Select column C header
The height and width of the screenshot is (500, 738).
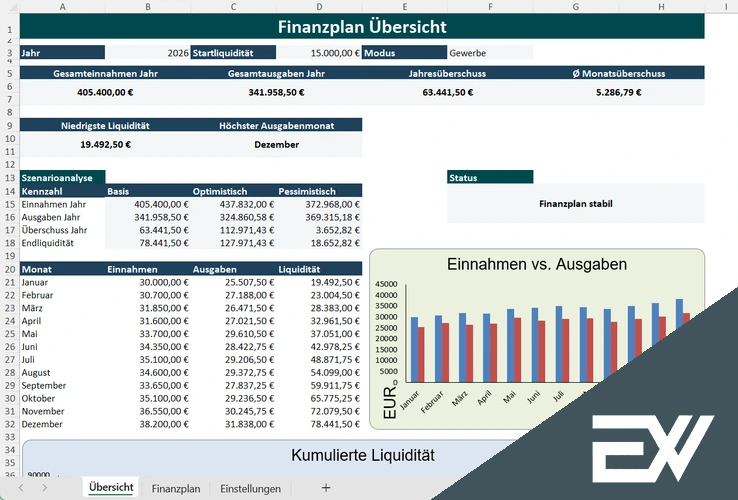pyautogui.click(x=233, y=6)
